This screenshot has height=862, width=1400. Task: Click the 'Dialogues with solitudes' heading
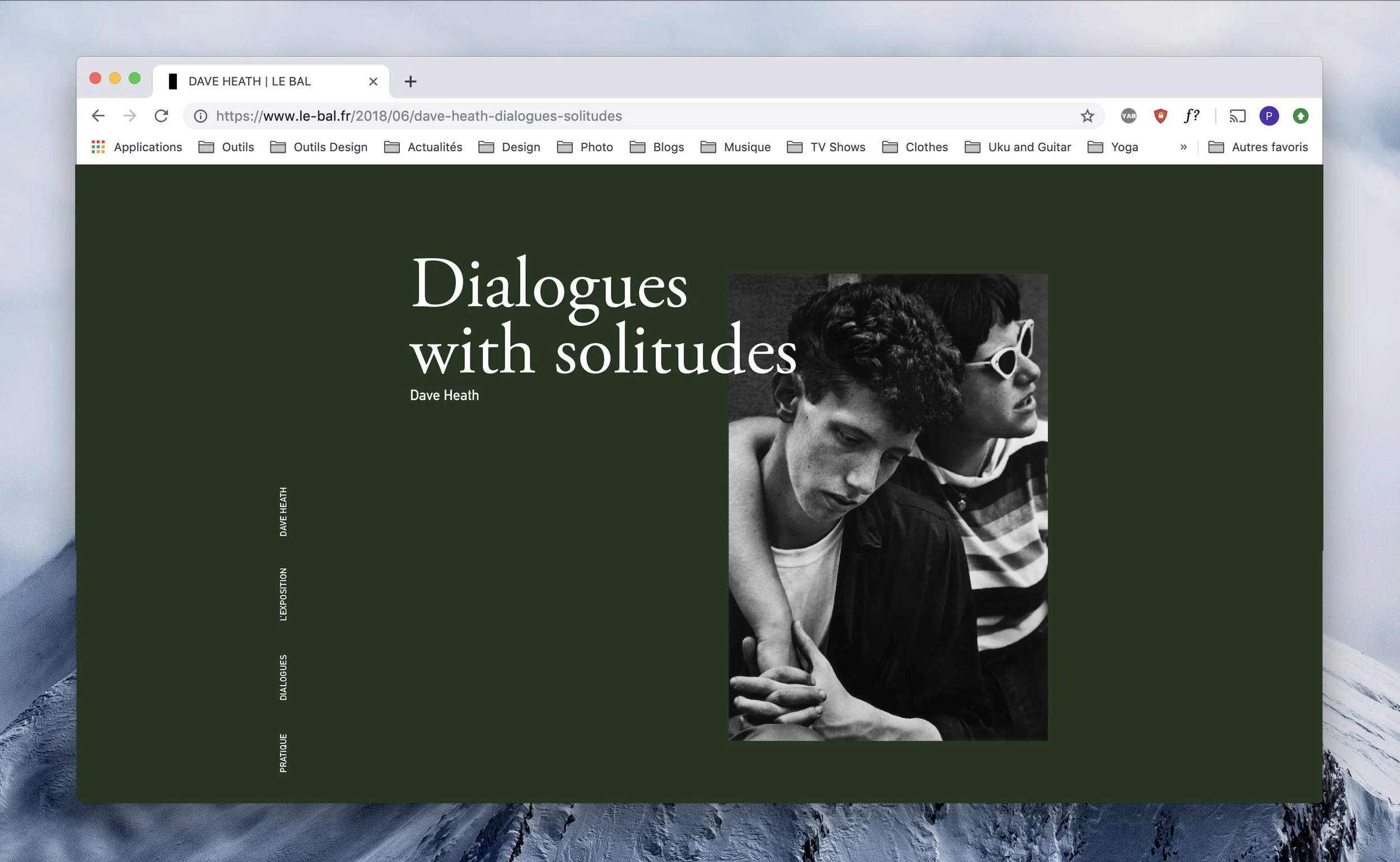click(603, 316)
